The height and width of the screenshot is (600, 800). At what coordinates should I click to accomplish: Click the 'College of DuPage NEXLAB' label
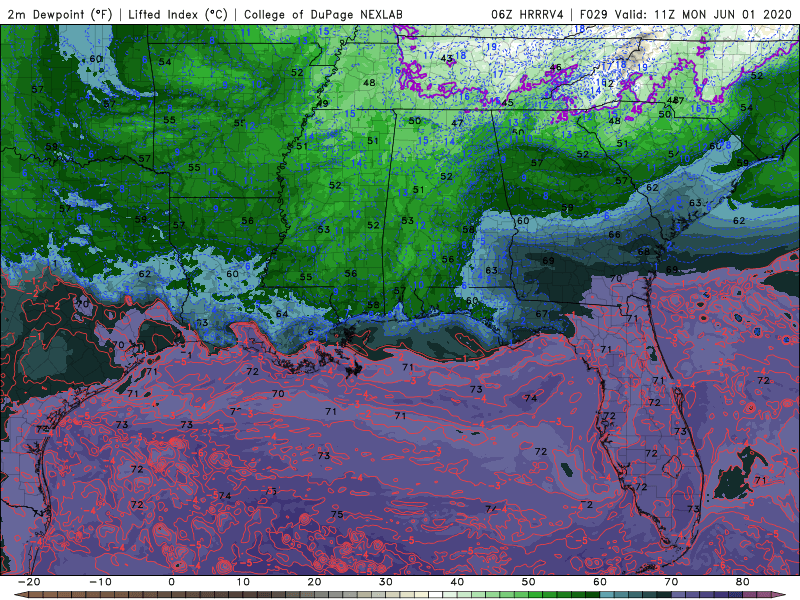coord(323,14)
